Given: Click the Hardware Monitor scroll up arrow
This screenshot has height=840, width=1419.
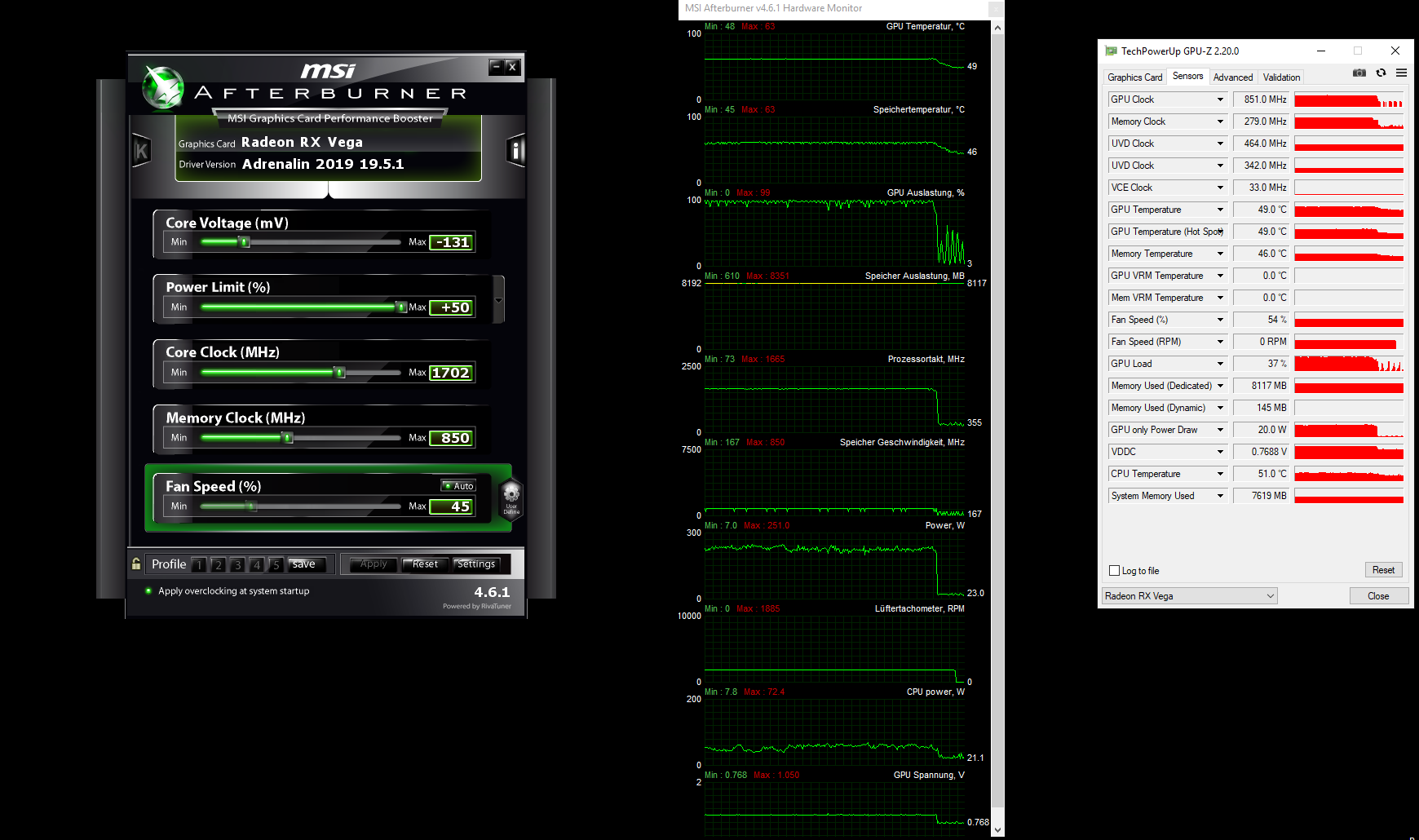Looking at the screenshot, I should coord(998,28).
